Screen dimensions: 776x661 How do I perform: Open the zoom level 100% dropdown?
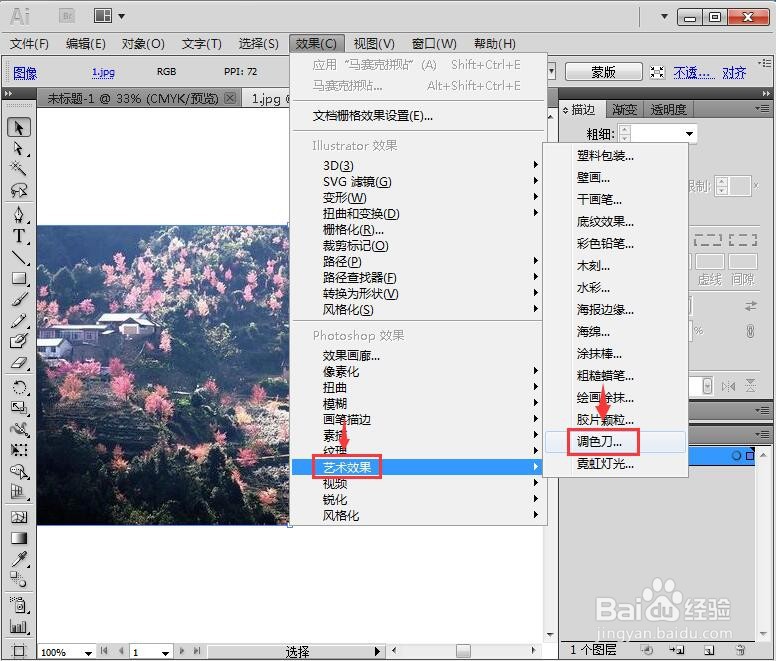click(88, 653)
